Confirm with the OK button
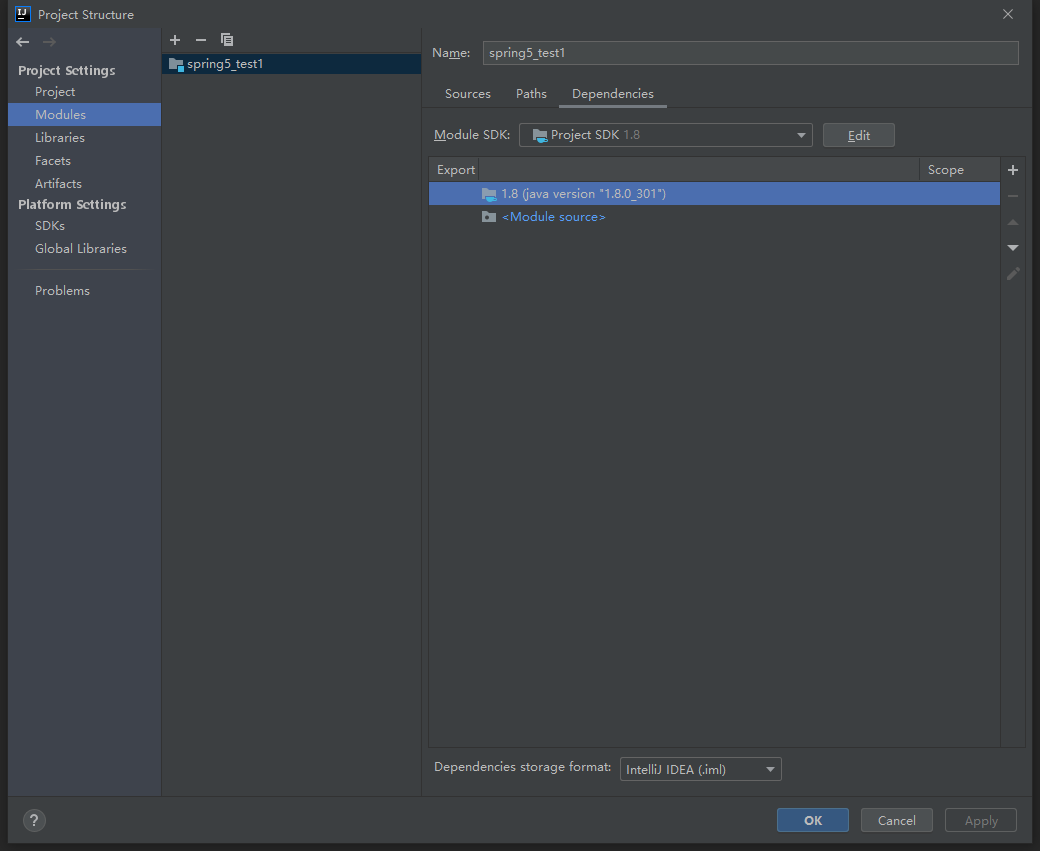Image resolution: width=1040 pixels, height=851 pixels. coord(812,820)
